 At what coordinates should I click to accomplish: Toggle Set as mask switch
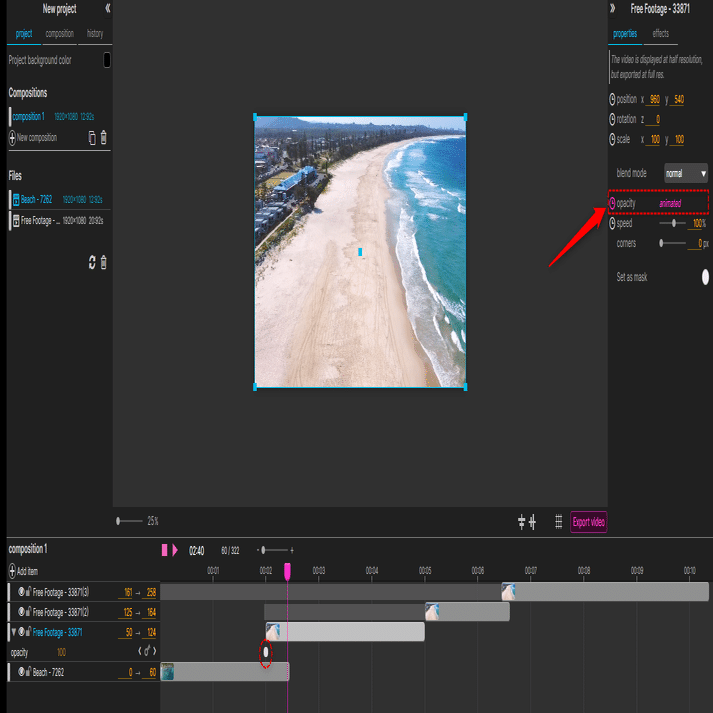click(x=705, y=276)
